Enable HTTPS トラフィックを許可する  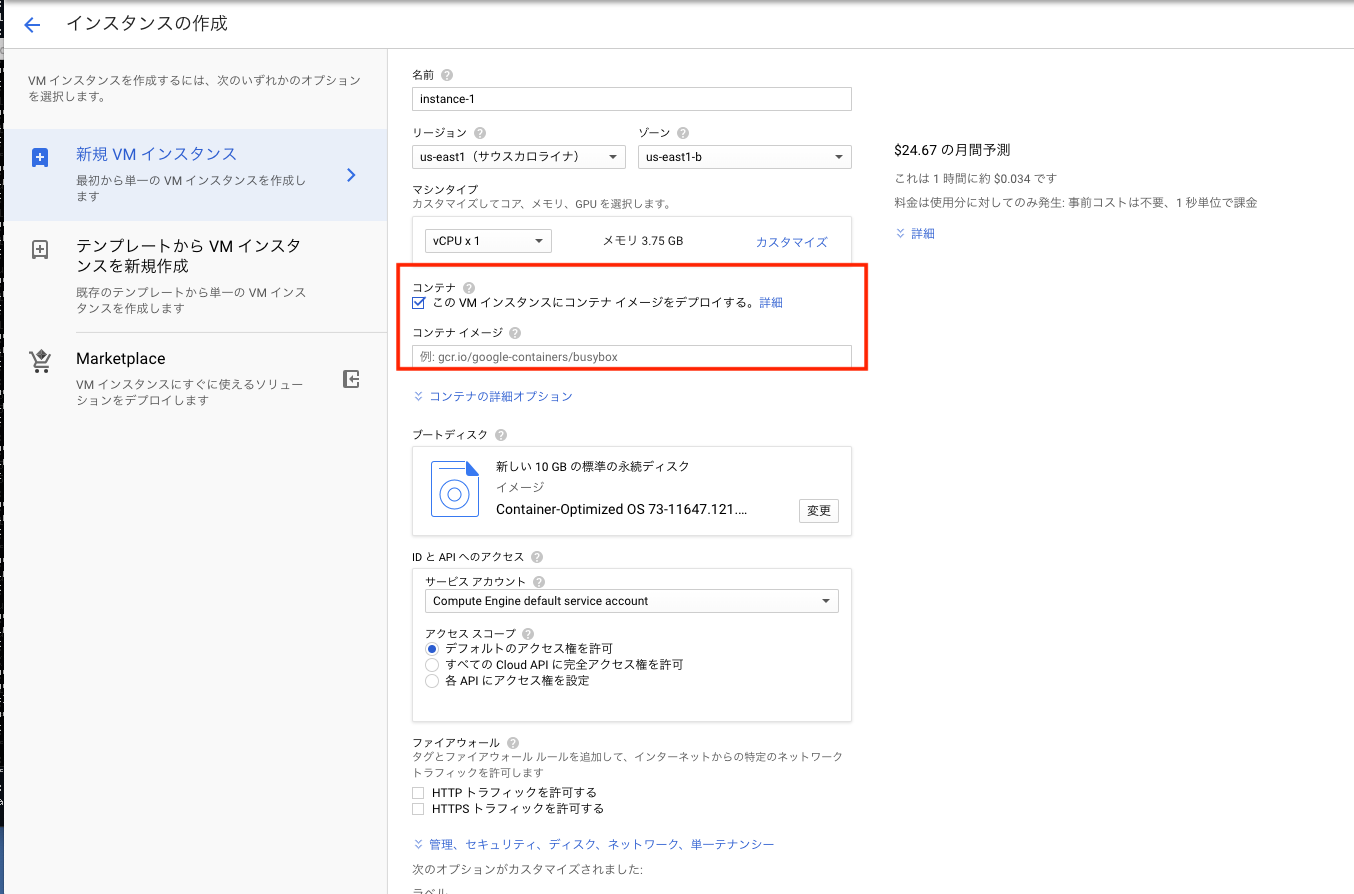[x=417, y=809]
